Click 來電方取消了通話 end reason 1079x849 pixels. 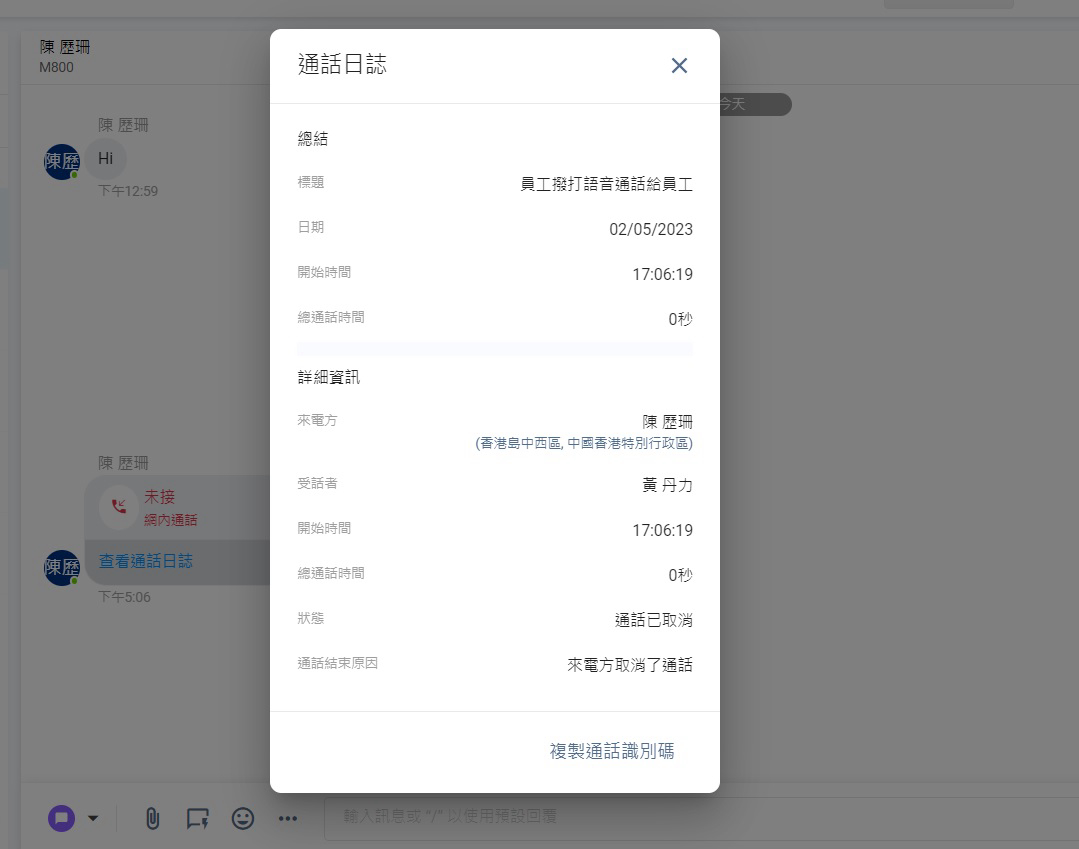point(630,665)
